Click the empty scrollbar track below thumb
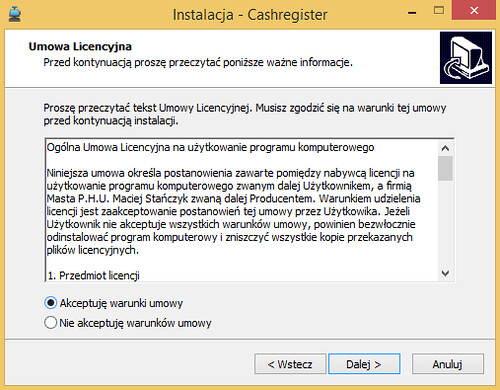 [x=445, y=223]
